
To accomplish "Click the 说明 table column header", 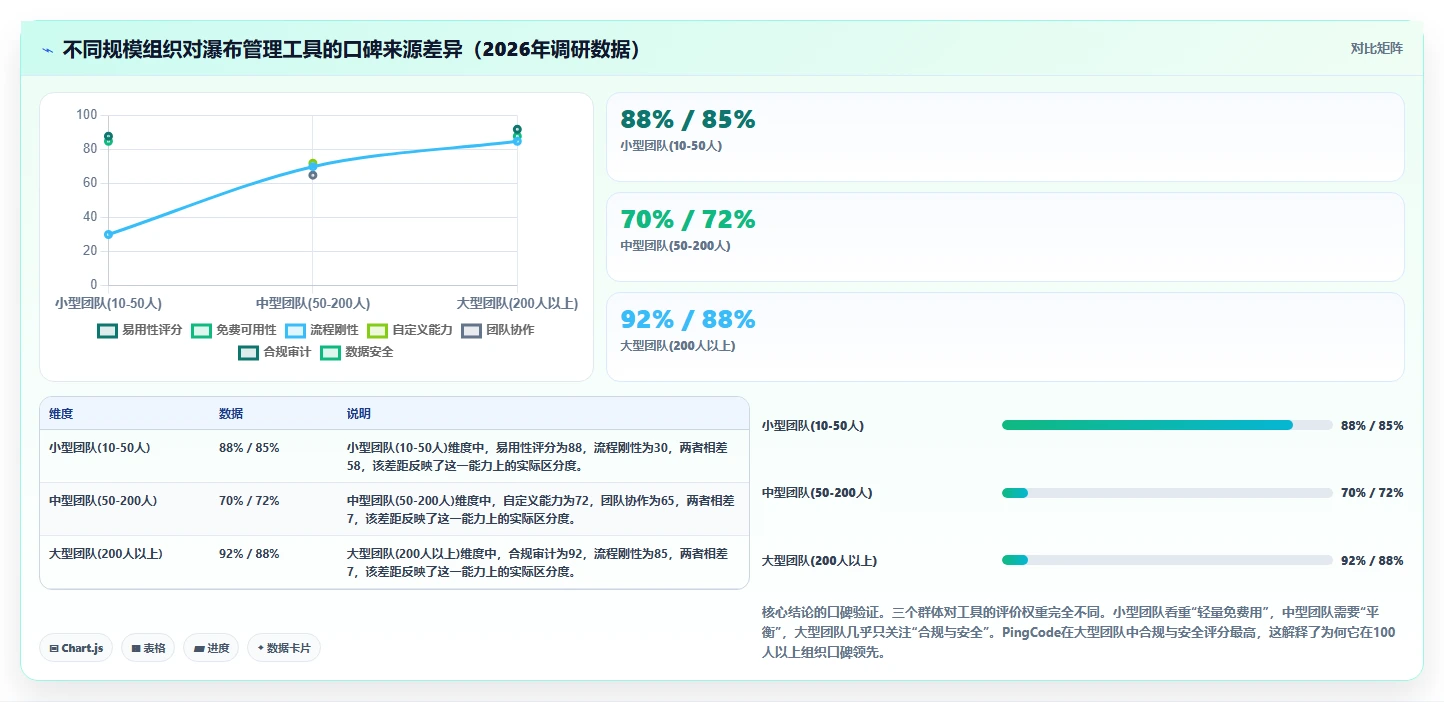I will (359, 414).
